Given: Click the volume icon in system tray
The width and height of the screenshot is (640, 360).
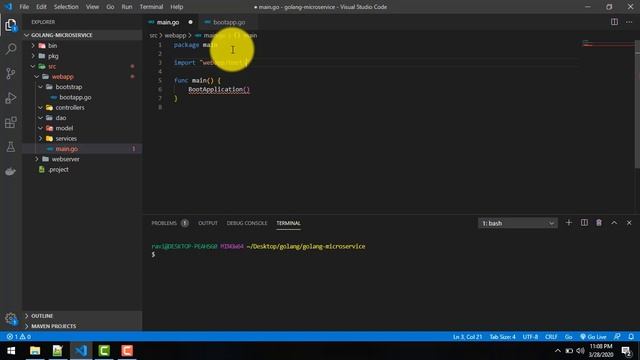Looking at the screenshot, I should tap(580, 351).
